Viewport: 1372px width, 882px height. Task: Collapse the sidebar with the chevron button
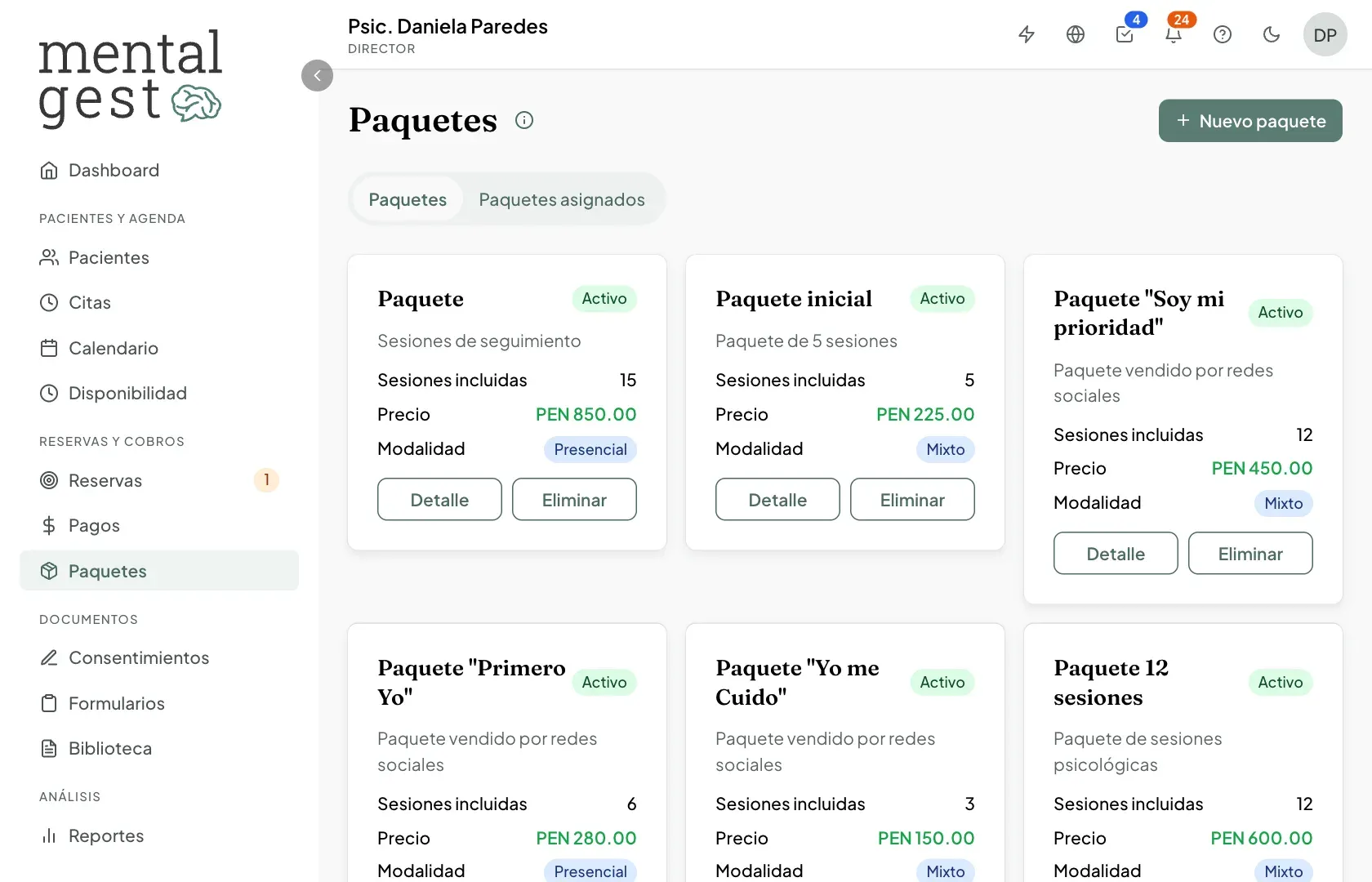(317, 75)
